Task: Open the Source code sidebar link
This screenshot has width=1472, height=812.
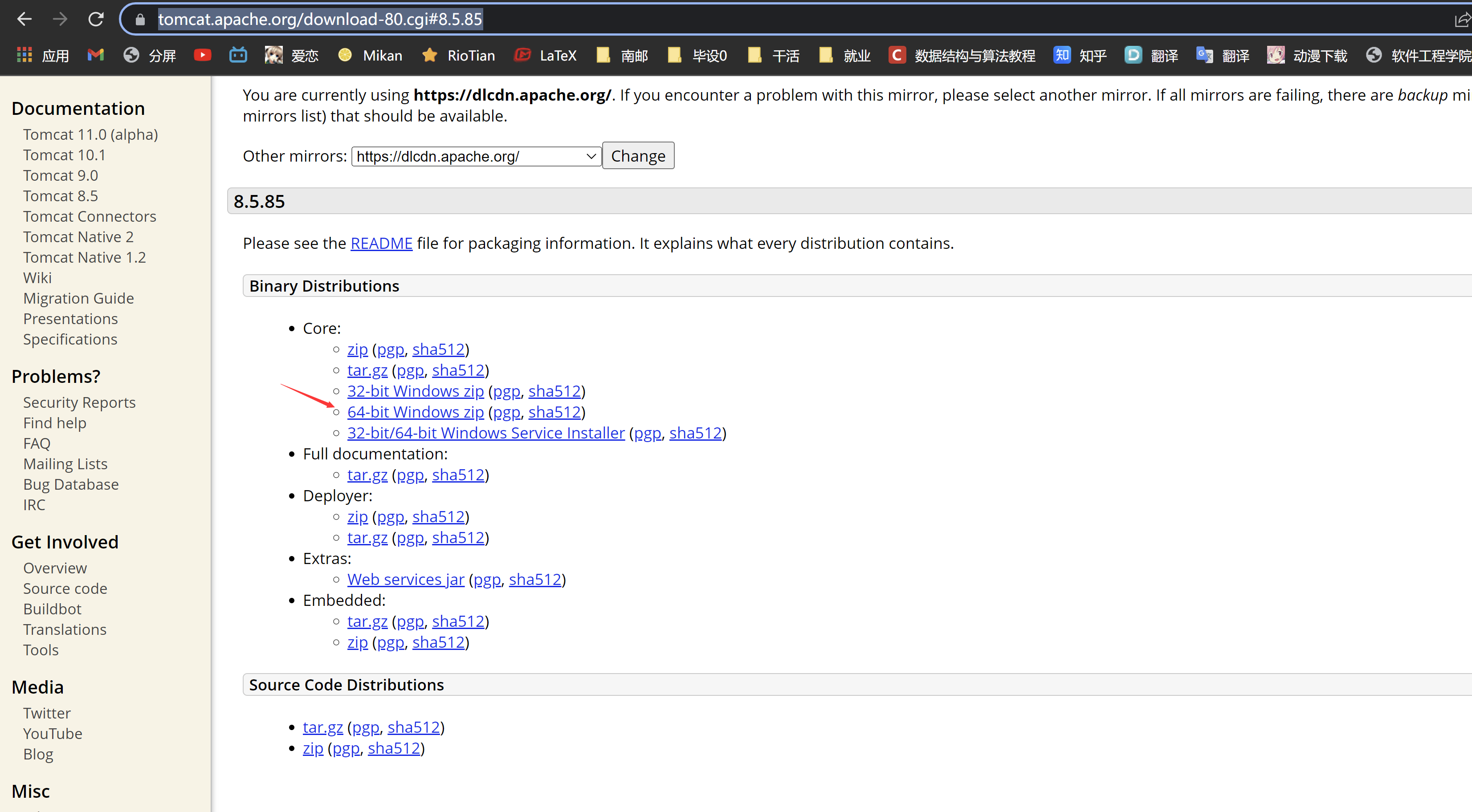Action: pyautogui.click(x=65, y=588)
